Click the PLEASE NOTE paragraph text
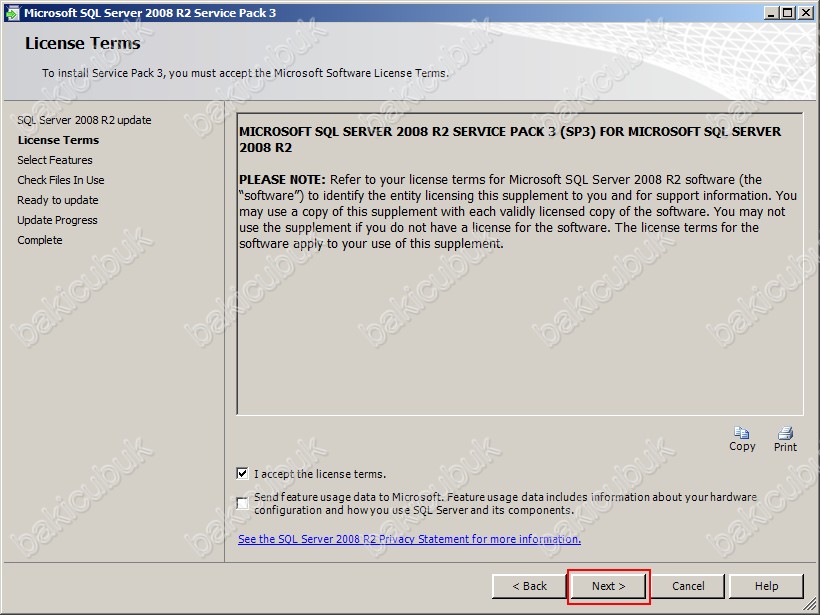The image size is (820, 615). point(518,212)
